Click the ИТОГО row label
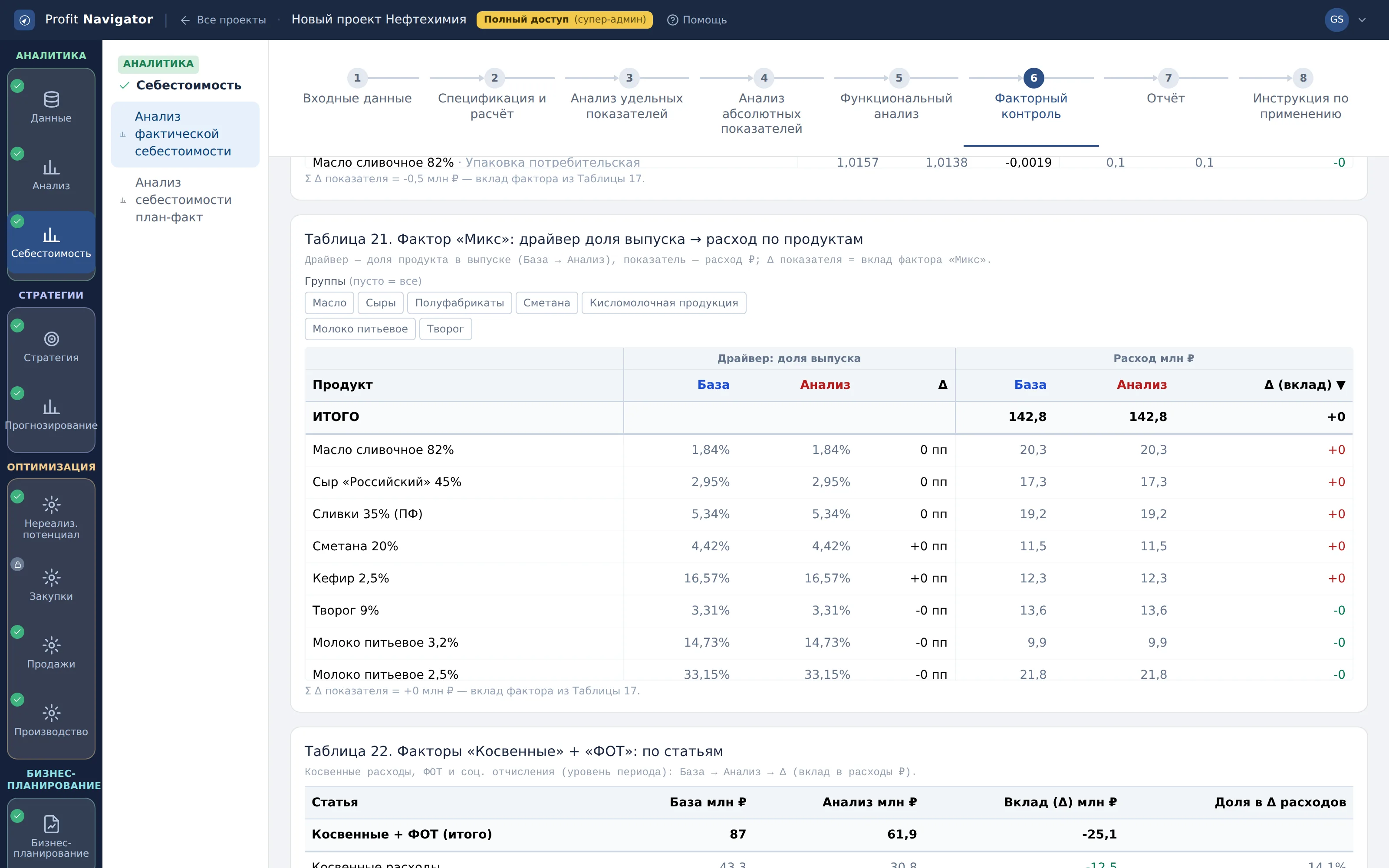The image size is (1389, 868). tap(336, 418)
